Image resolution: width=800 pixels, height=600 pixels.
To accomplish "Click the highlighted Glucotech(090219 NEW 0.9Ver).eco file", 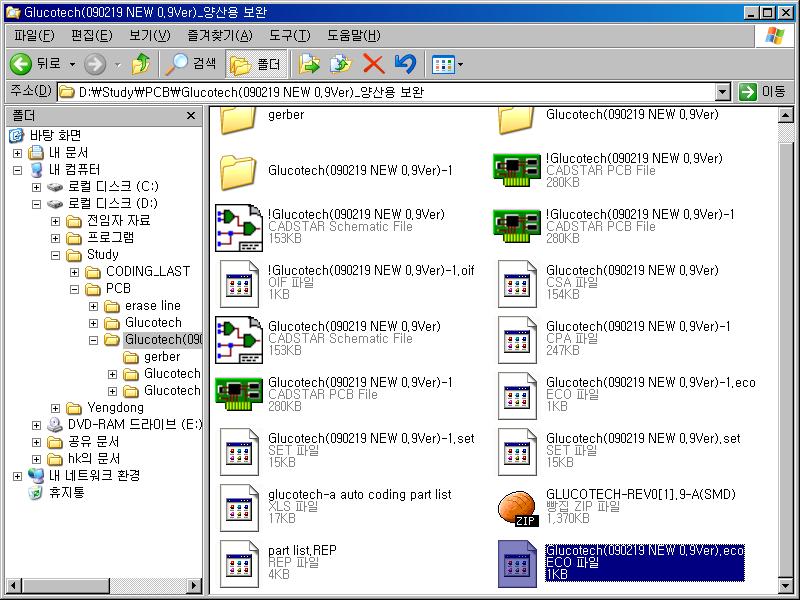I will (x=644, y=562).
